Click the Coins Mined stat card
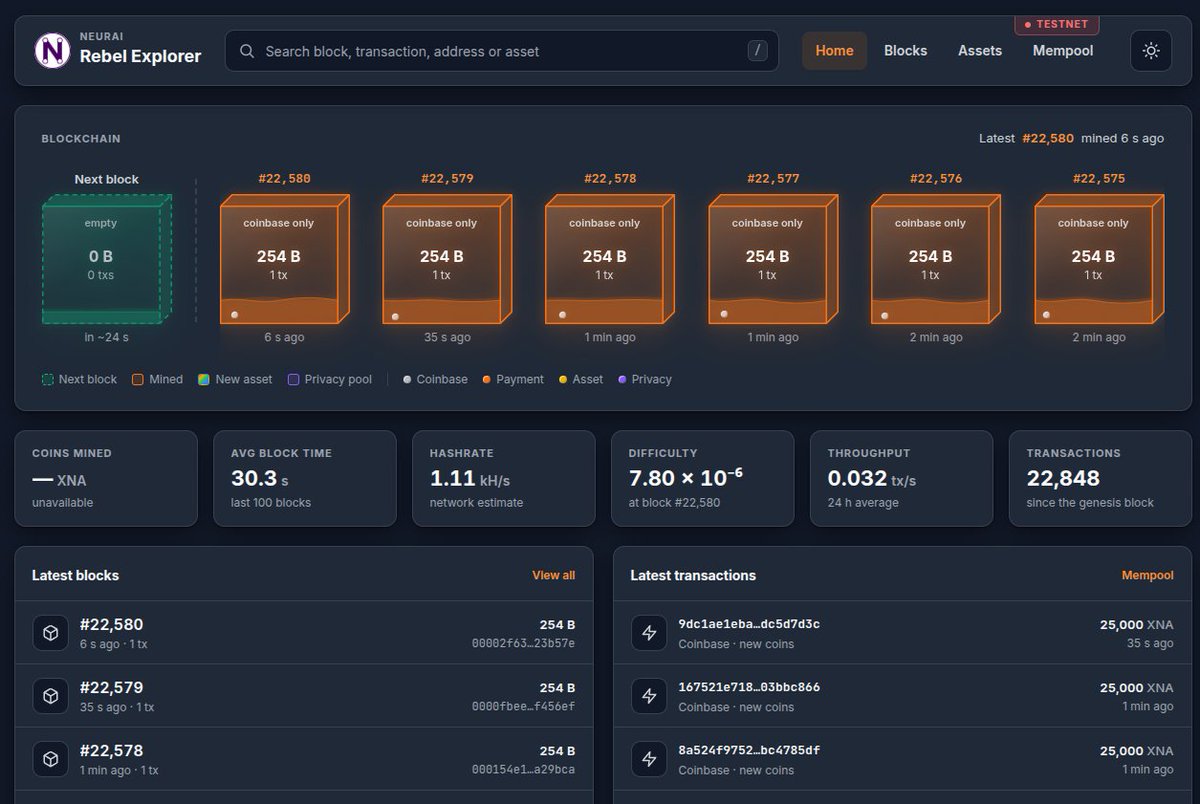Viewport: 1200px width, 804px height. 106,478
